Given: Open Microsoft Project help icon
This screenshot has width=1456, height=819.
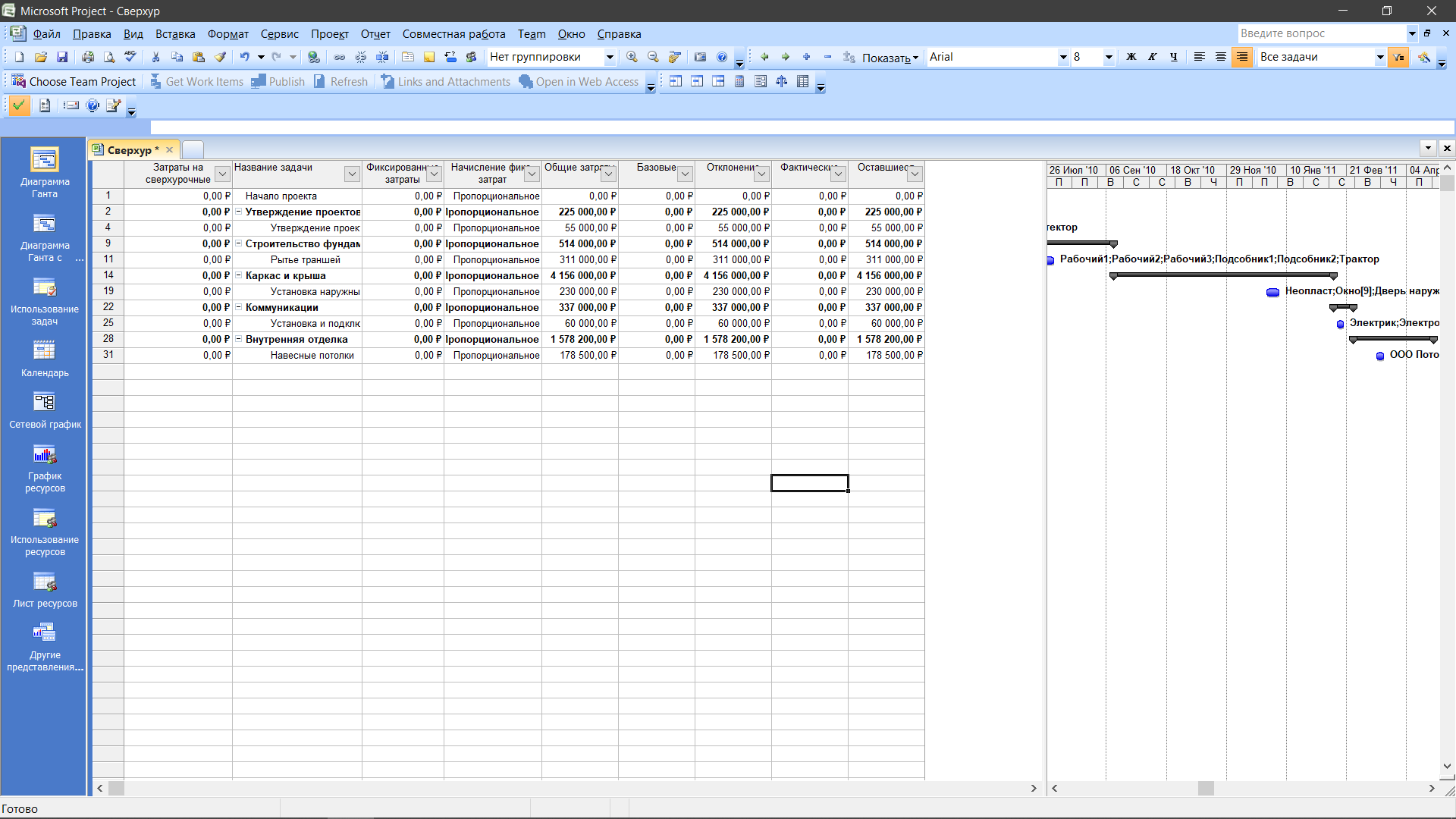Looking at the screenshot, I should 722,57.
